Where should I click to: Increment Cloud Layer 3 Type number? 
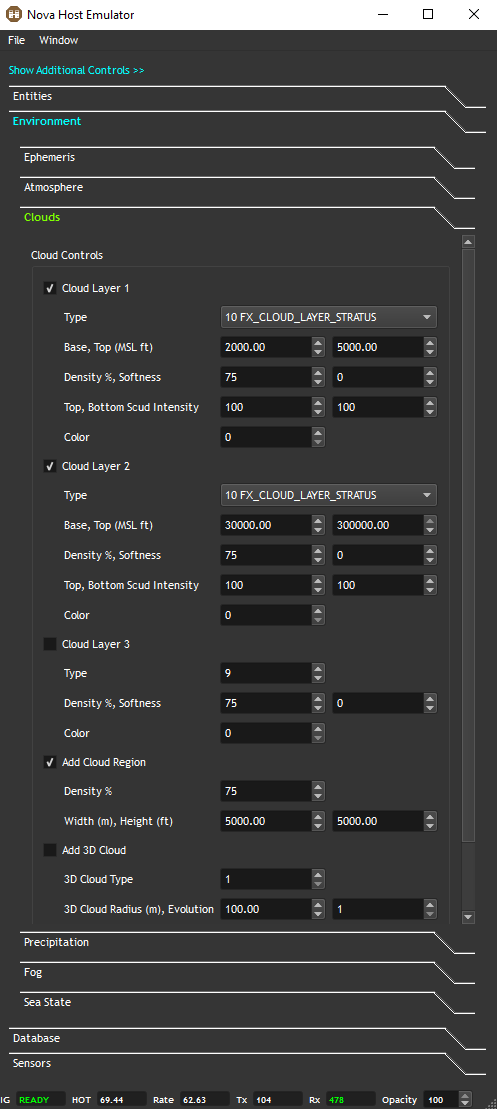(318, 668)
